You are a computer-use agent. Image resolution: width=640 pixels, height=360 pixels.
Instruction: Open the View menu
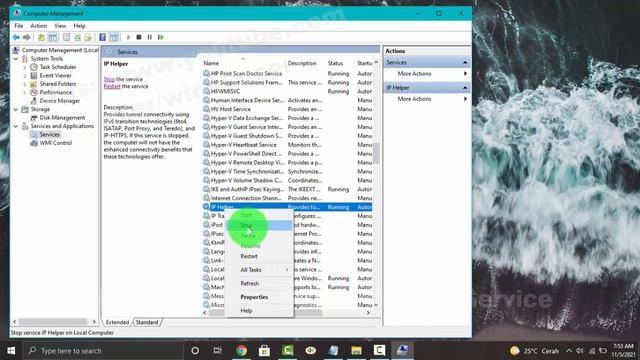60,26
